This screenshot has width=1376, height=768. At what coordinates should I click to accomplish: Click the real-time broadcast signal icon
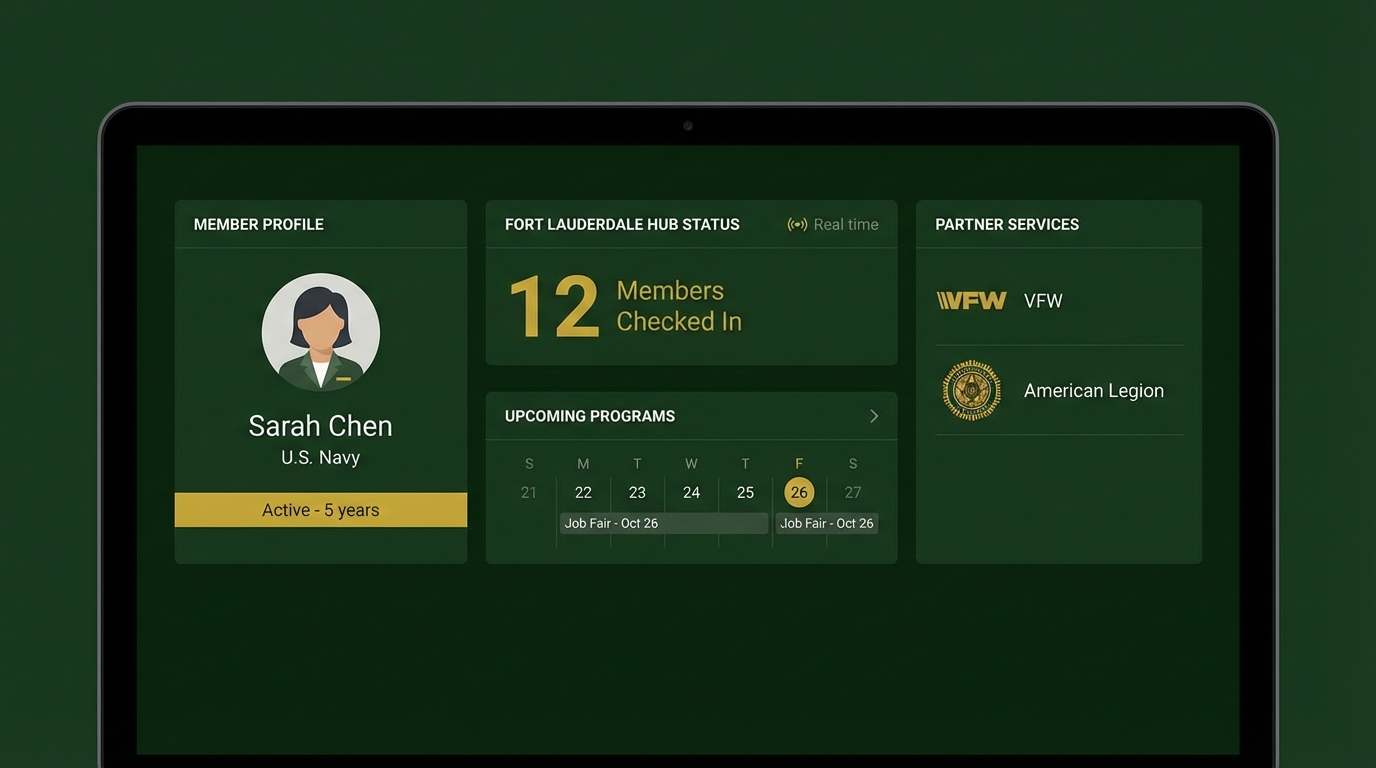(797, 224)
